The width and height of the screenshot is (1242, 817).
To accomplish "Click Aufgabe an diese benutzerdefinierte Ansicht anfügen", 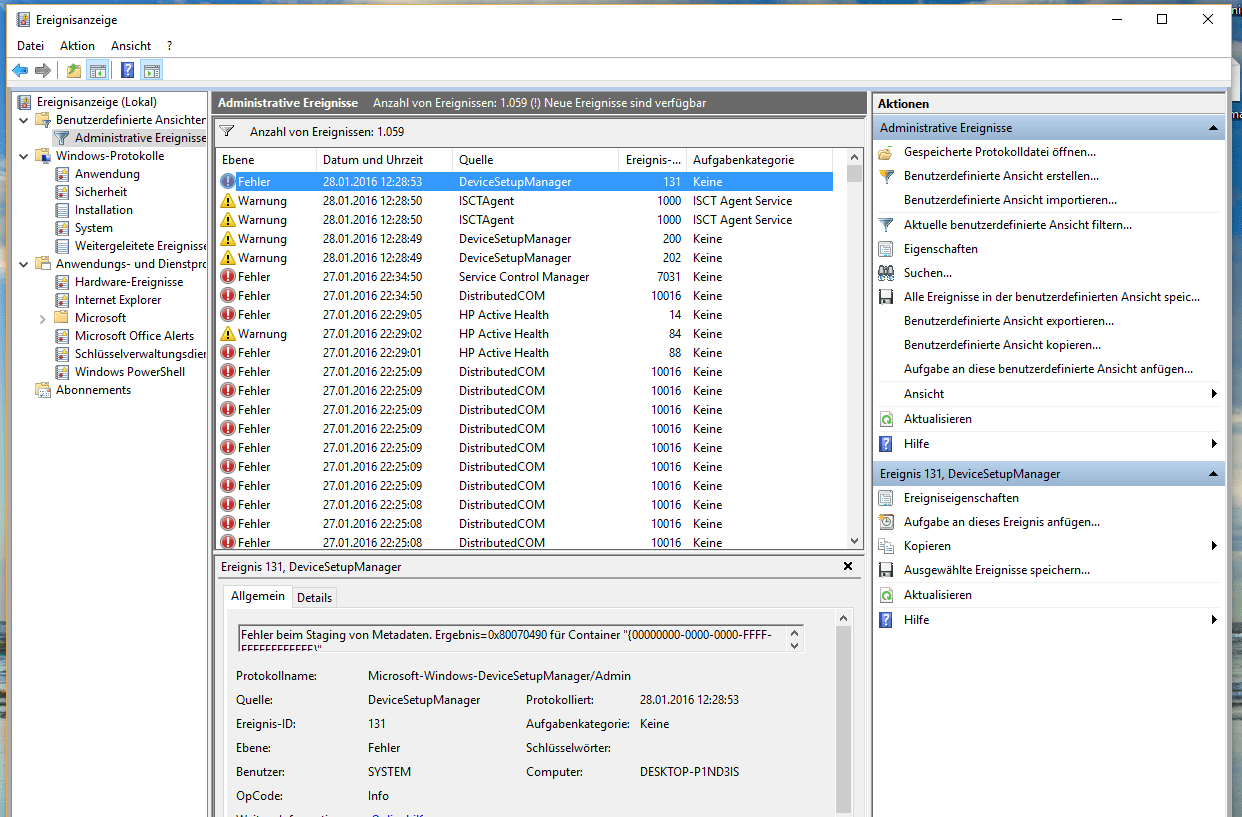I will pyautogui.click(x=1048, y=369).
